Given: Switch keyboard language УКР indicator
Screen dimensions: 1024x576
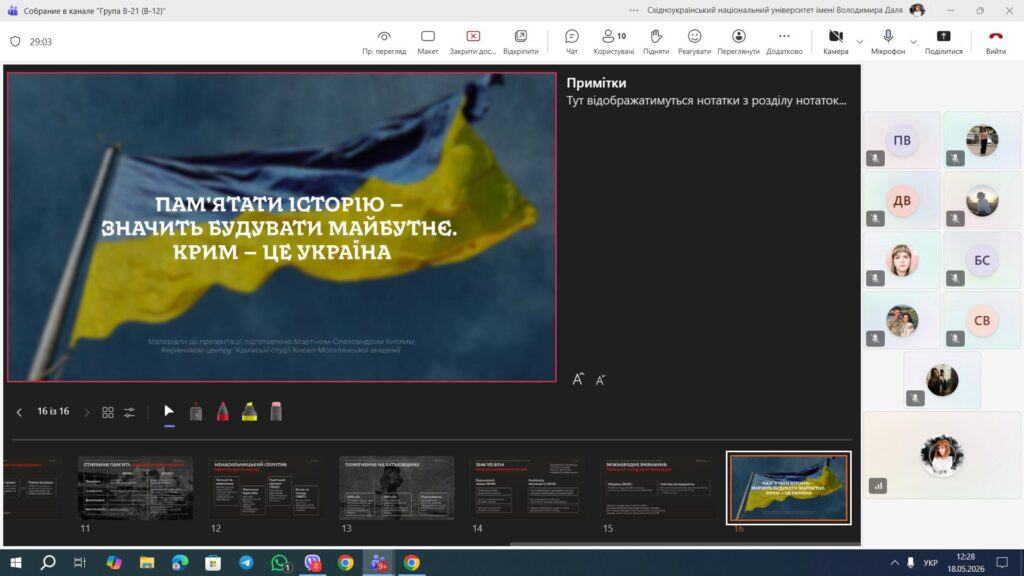Looking at the screenshot, I should point(931,563).
